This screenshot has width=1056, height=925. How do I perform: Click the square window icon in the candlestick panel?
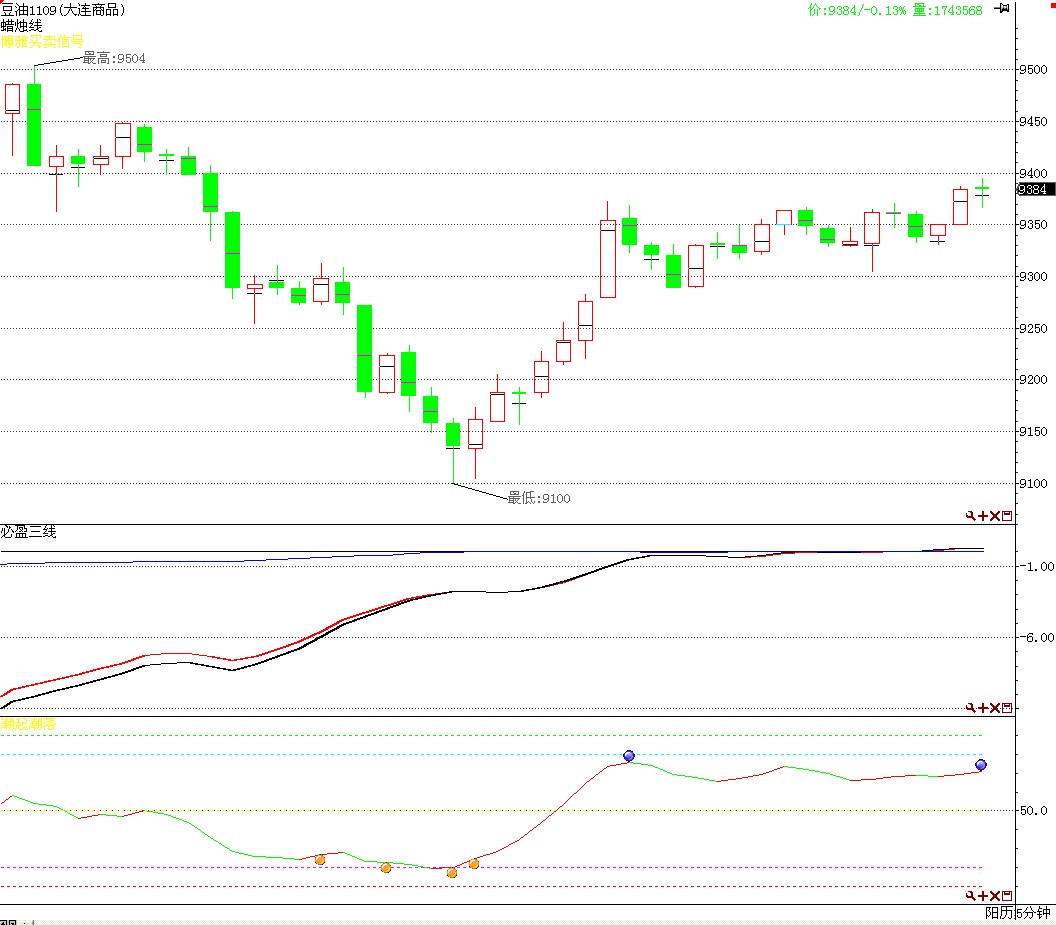(x=1007, y=516)
